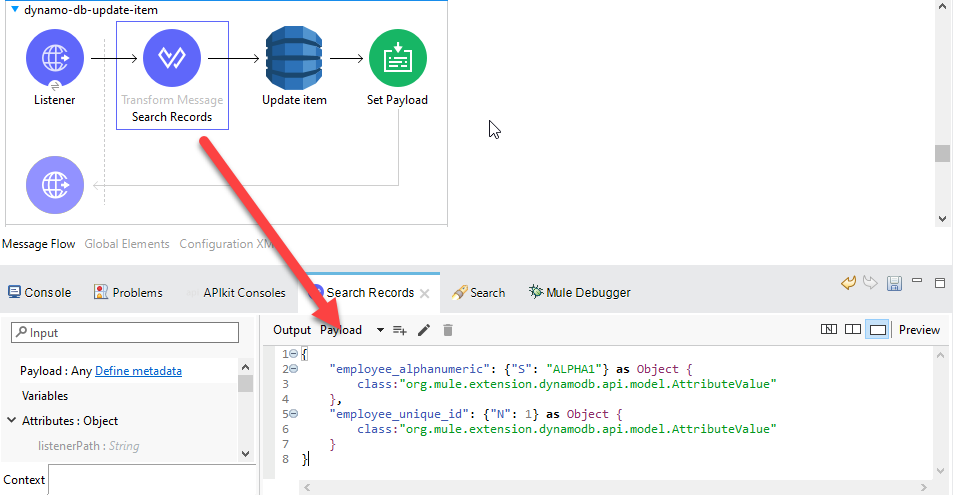Switch to the Problems tab
Image resolution: width=953 pixels, height=495 pixels.
pos(128,293)
